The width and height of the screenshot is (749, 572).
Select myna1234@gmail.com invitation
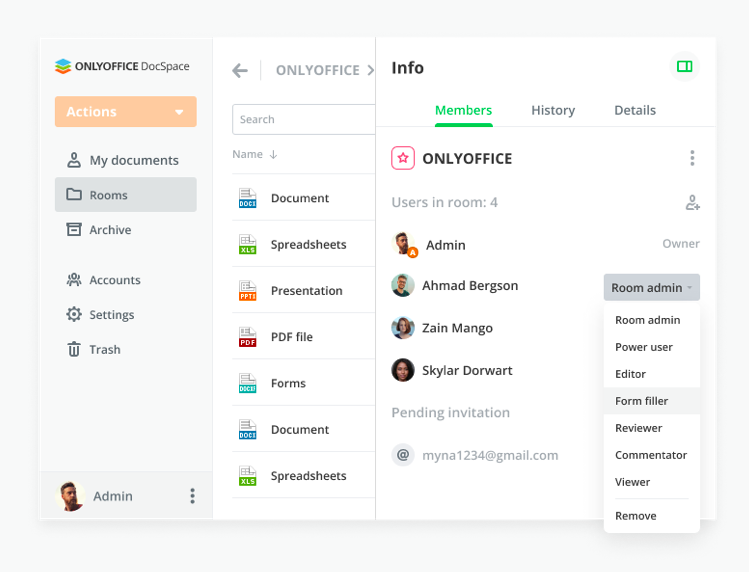490,455
